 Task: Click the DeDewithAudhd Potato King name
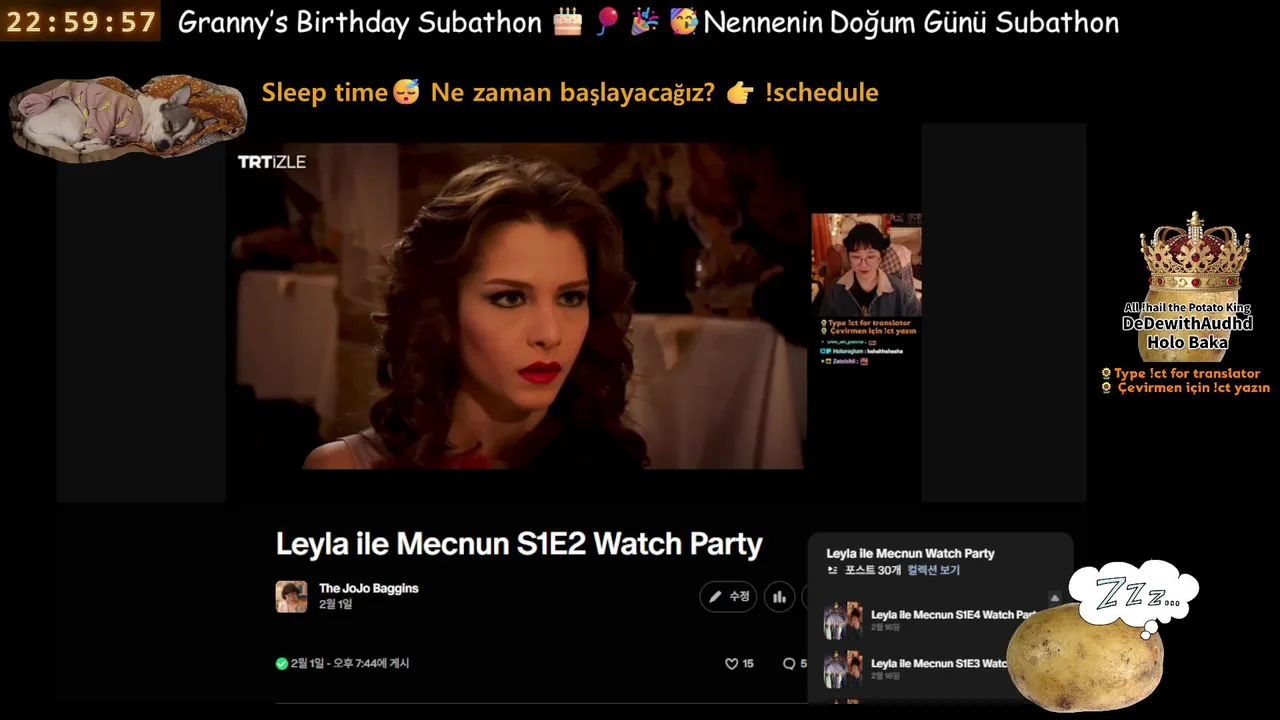[x=1187, y=324]
